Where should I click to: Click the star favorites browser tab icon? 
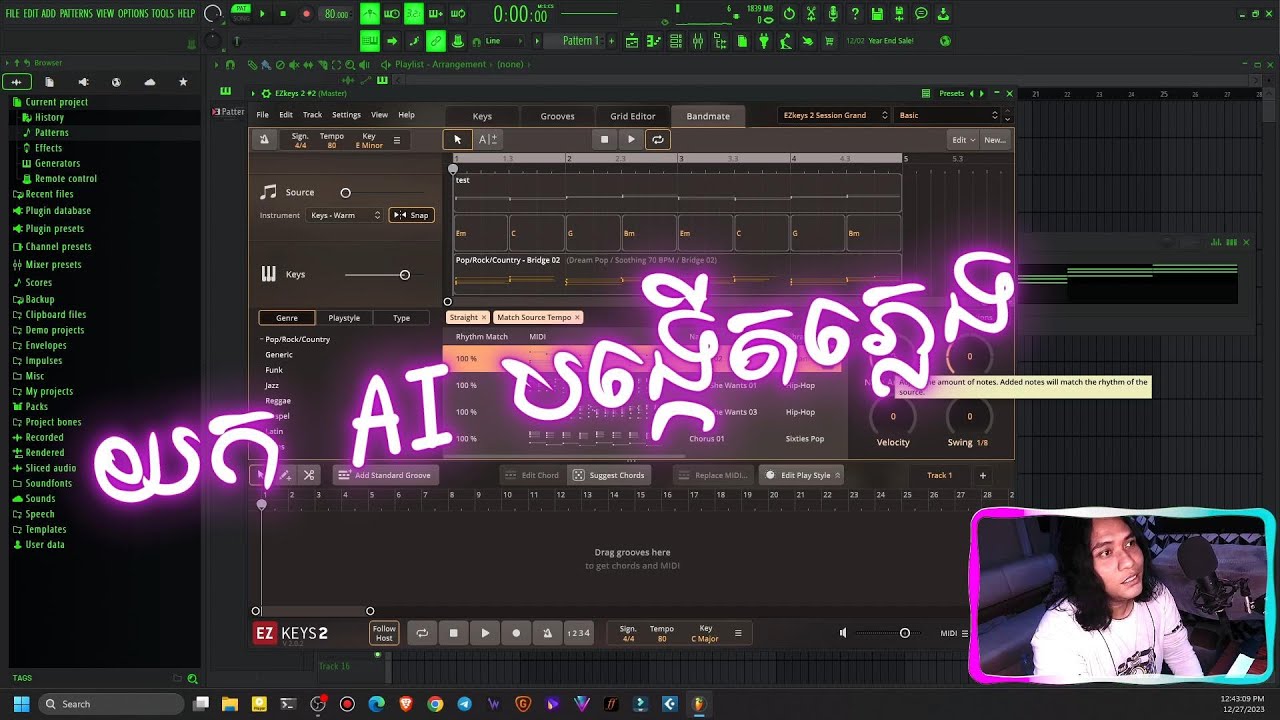183,82
